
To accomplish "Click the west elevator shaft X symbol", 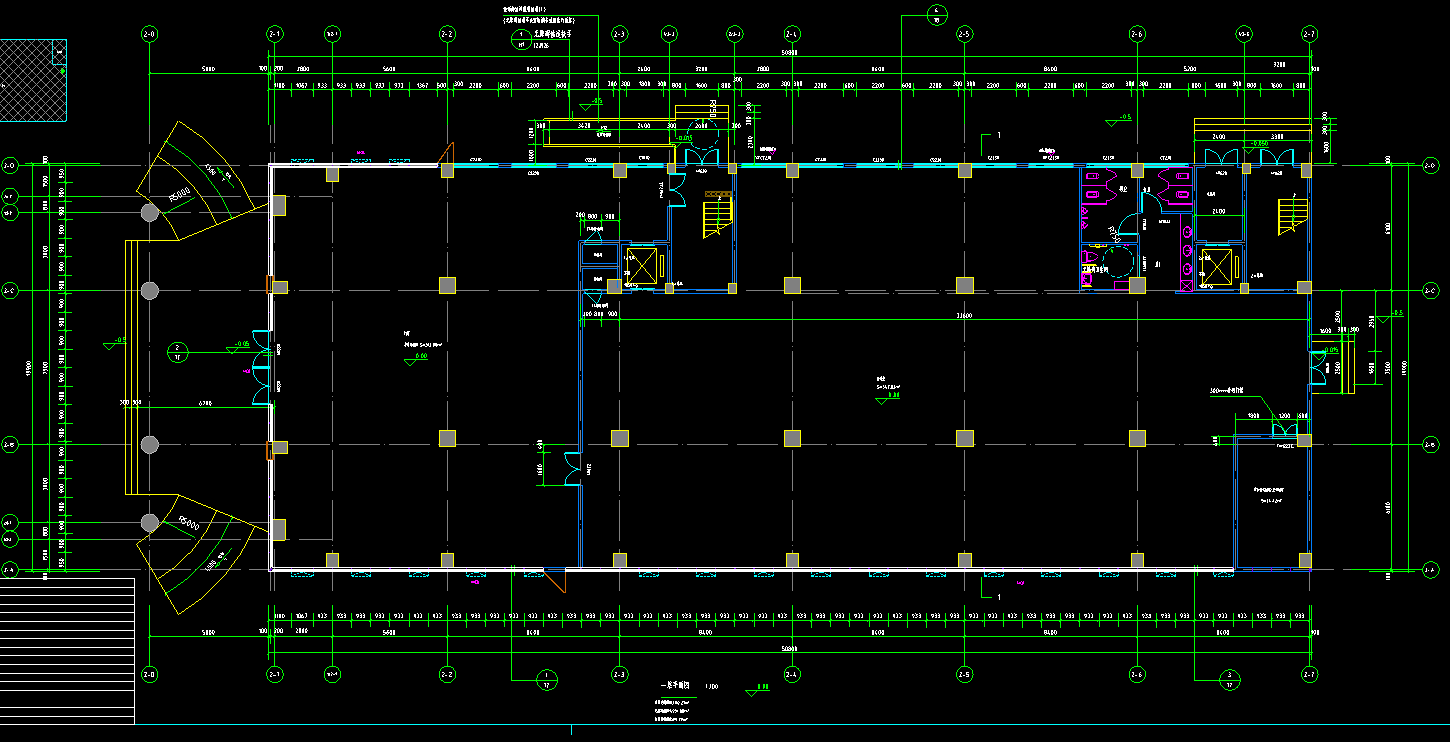I will (640, 266).
